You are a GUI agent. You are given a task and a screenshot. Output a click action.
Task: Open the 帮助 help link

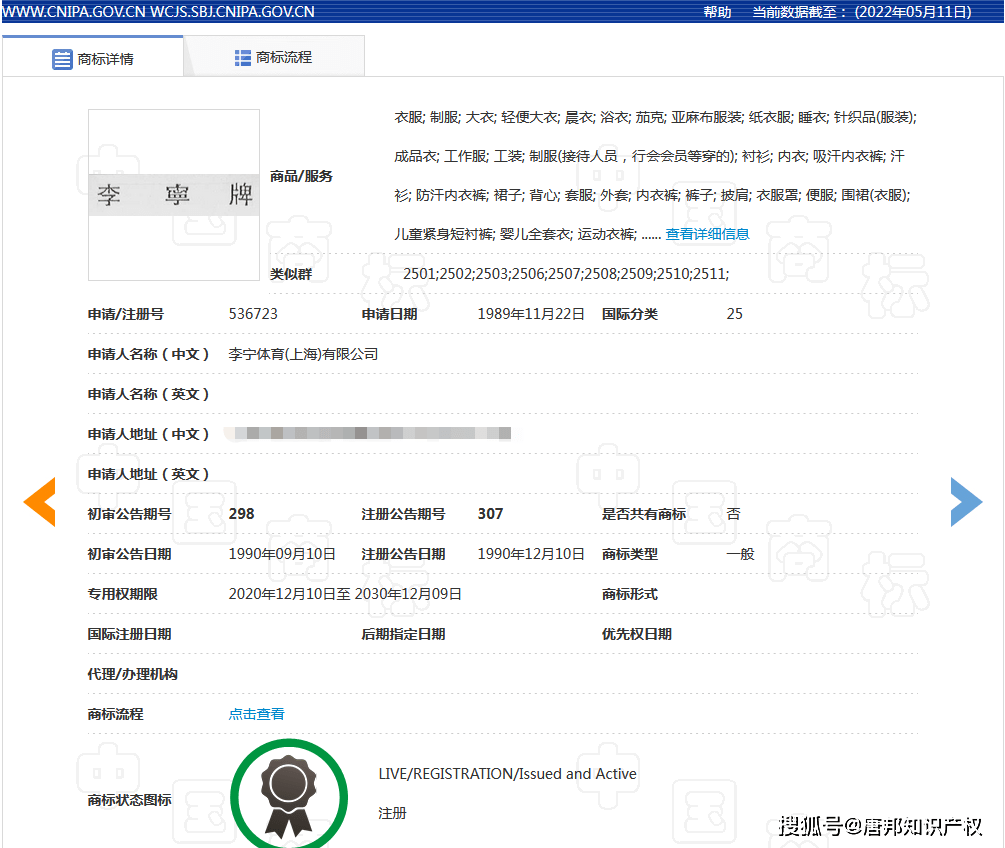click(717, 12)
